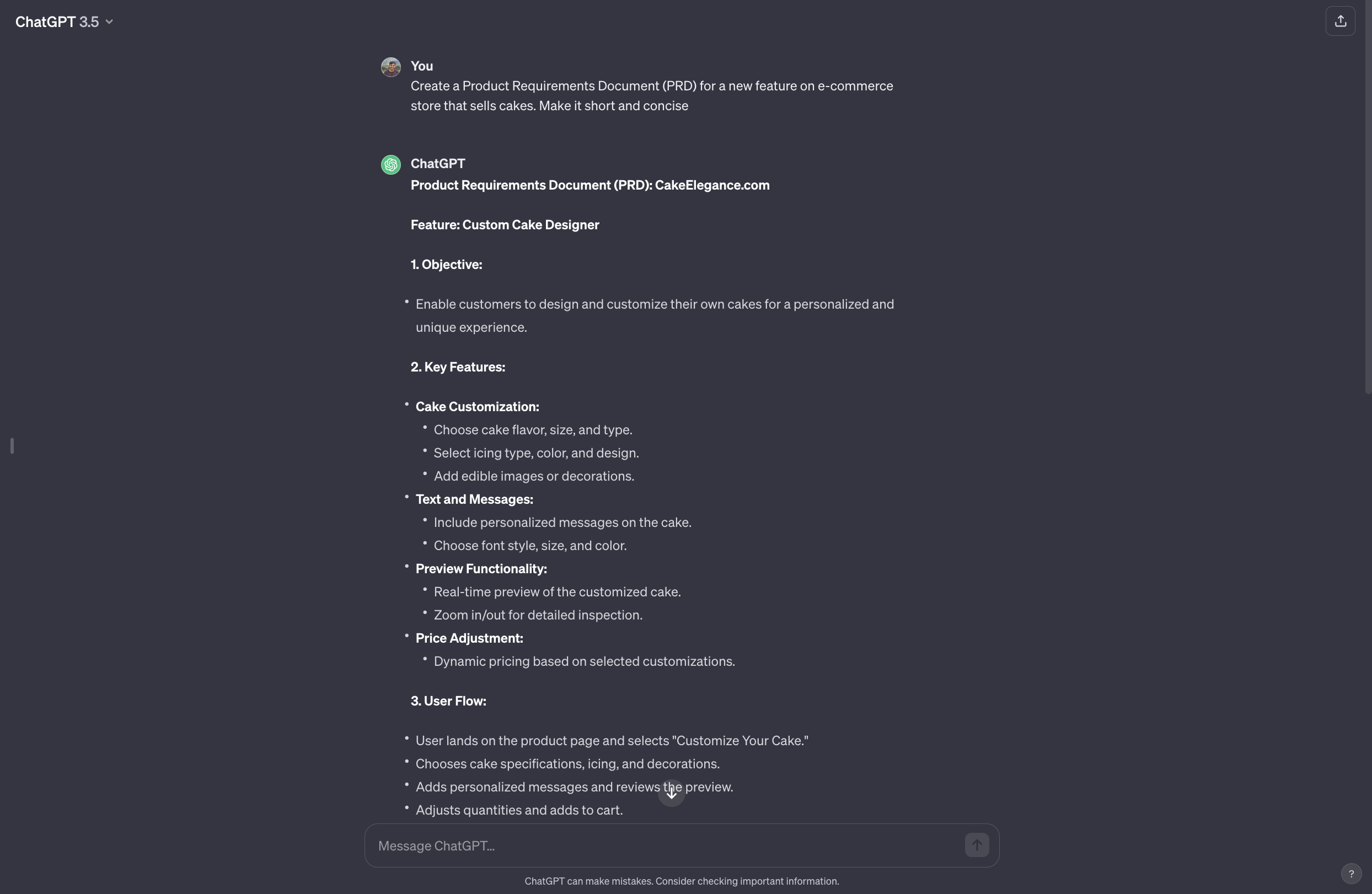Open the help menu via the question mark
Image resolution: width=1372 pixels, height=894 pixels.
tap(1352, 874)
